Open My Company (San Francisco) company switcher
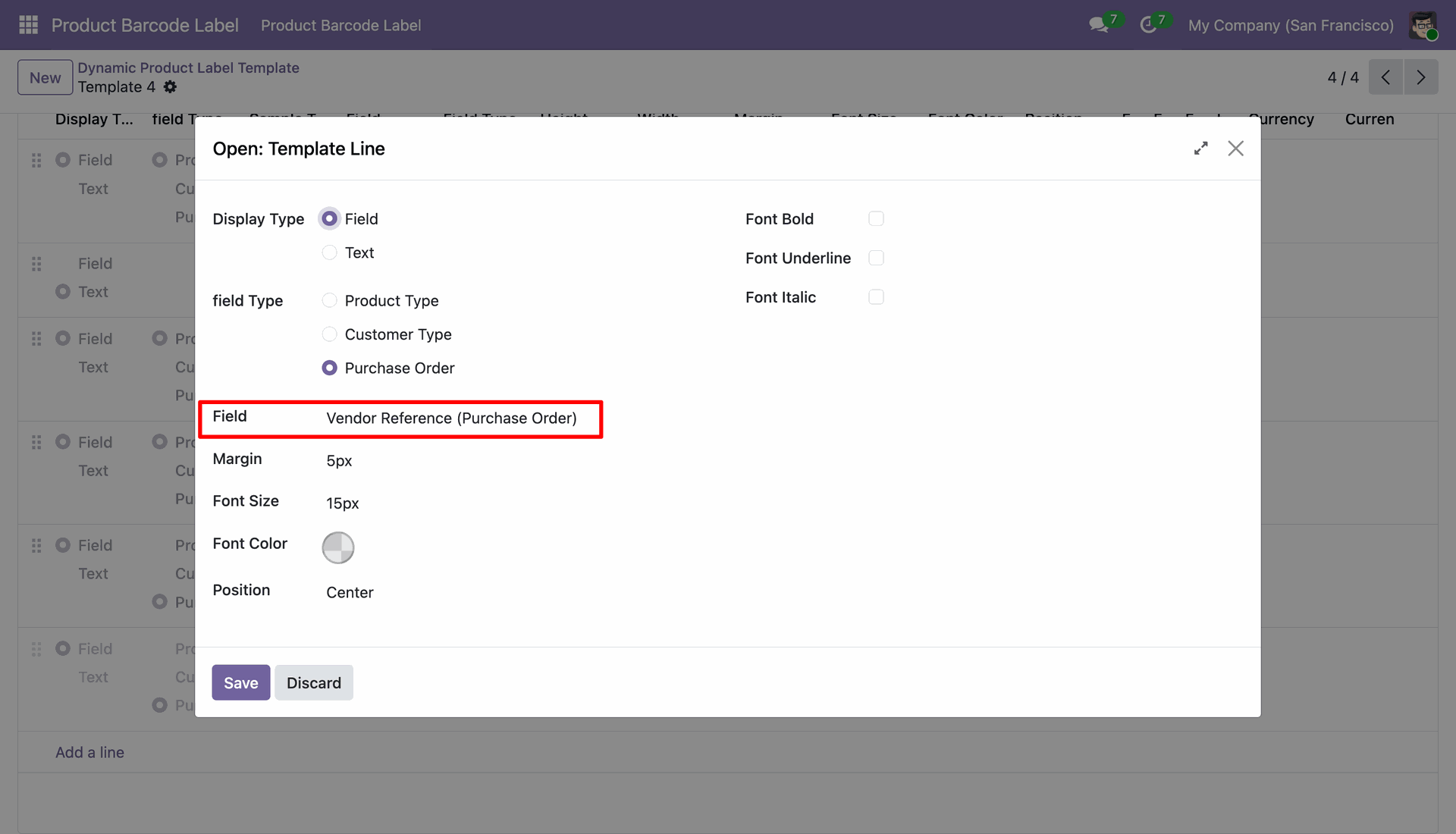 pos(1291,25)
